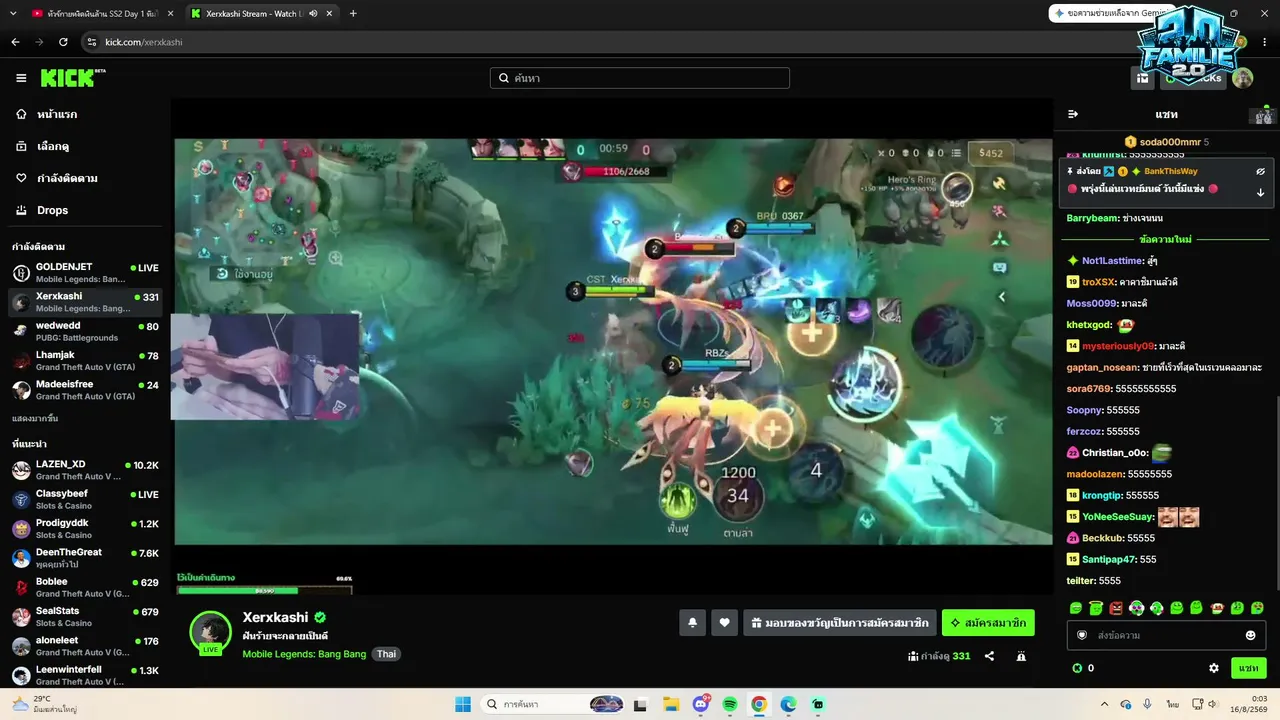1280x720 pixels.
Task: Open the chat identity shield icon
Action: pyautogui.click(x=1081, y=635)
